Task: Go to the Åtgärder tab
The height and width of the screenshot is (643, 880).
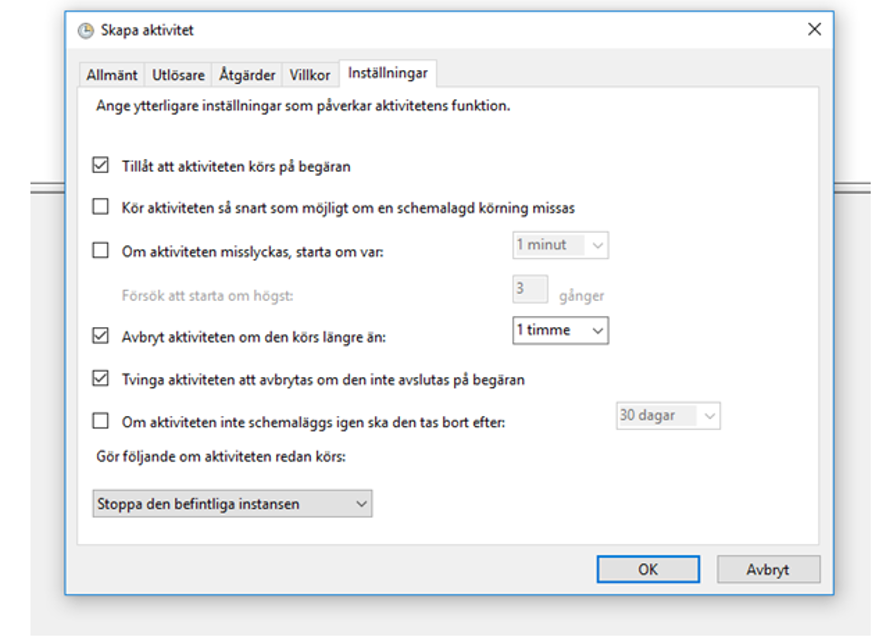Action: pos(246,75)
